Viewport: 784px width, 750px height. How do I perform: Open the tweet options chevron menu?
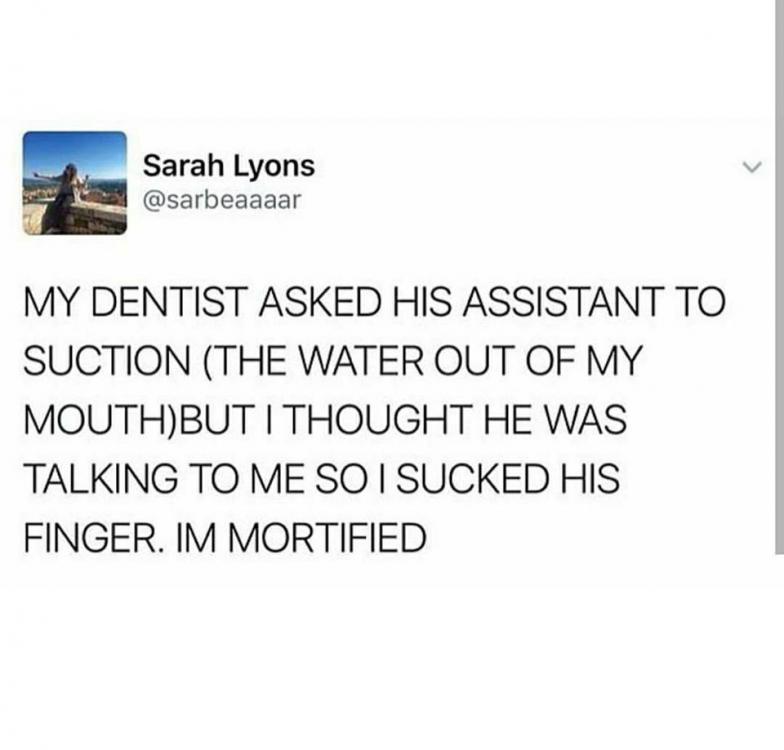click(x=752, y=166)
